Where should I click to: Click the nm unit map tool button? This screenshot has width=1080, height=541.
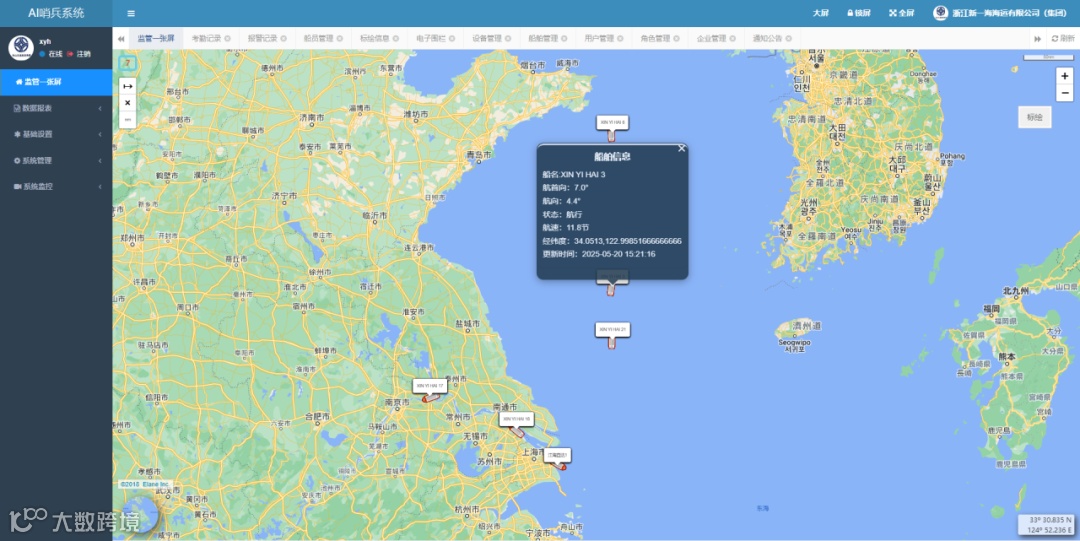click(127, 119)
